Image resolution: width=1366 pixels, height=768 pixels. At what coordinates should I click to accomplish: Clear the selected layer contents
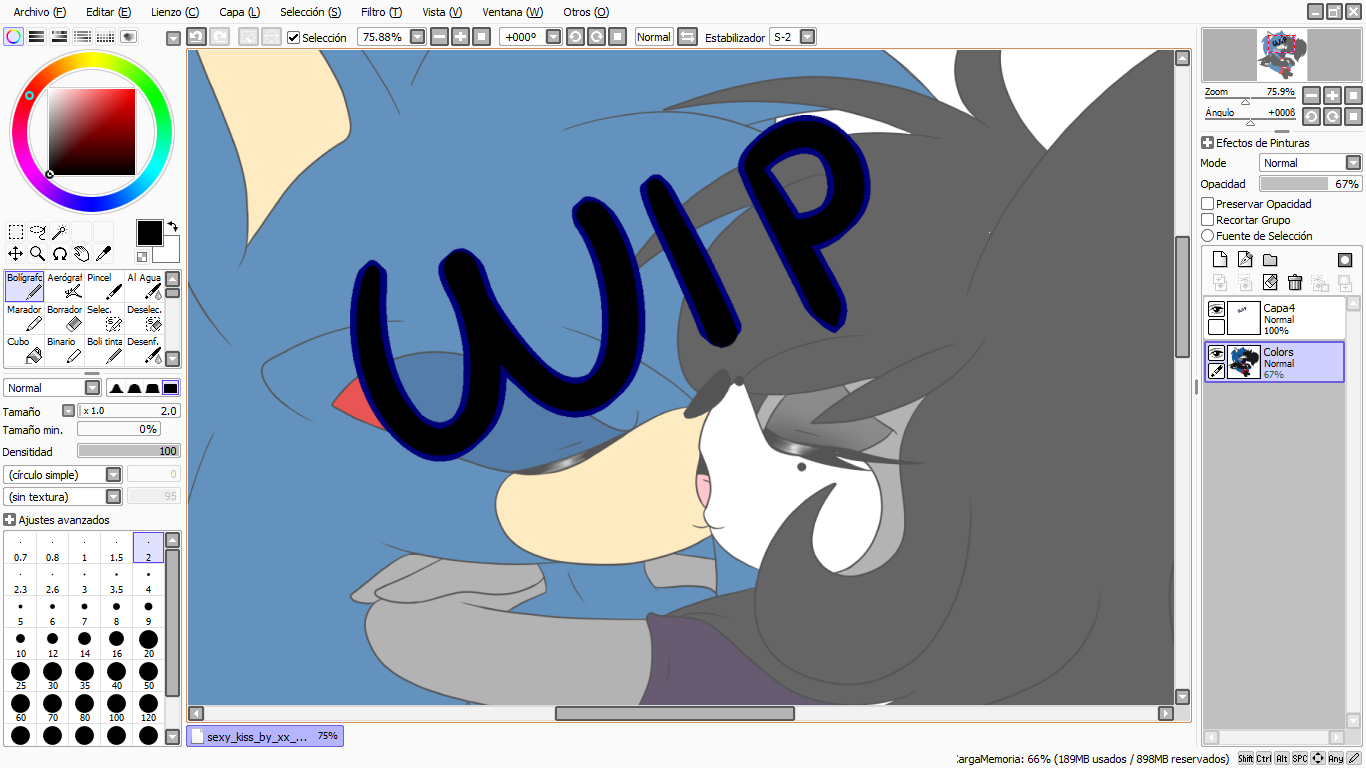[x=1270, y=283]
